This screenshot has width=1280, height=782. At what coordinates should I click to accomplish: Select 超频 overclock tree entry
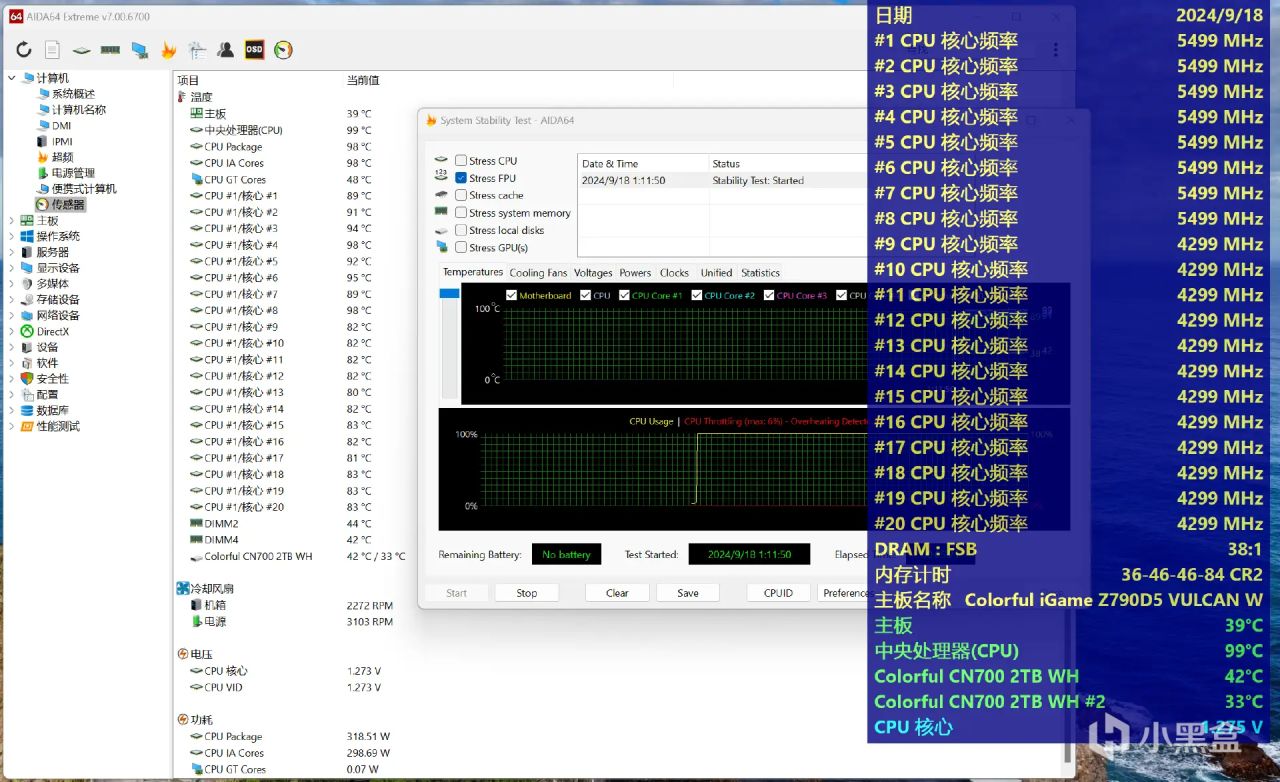[62, 157]
